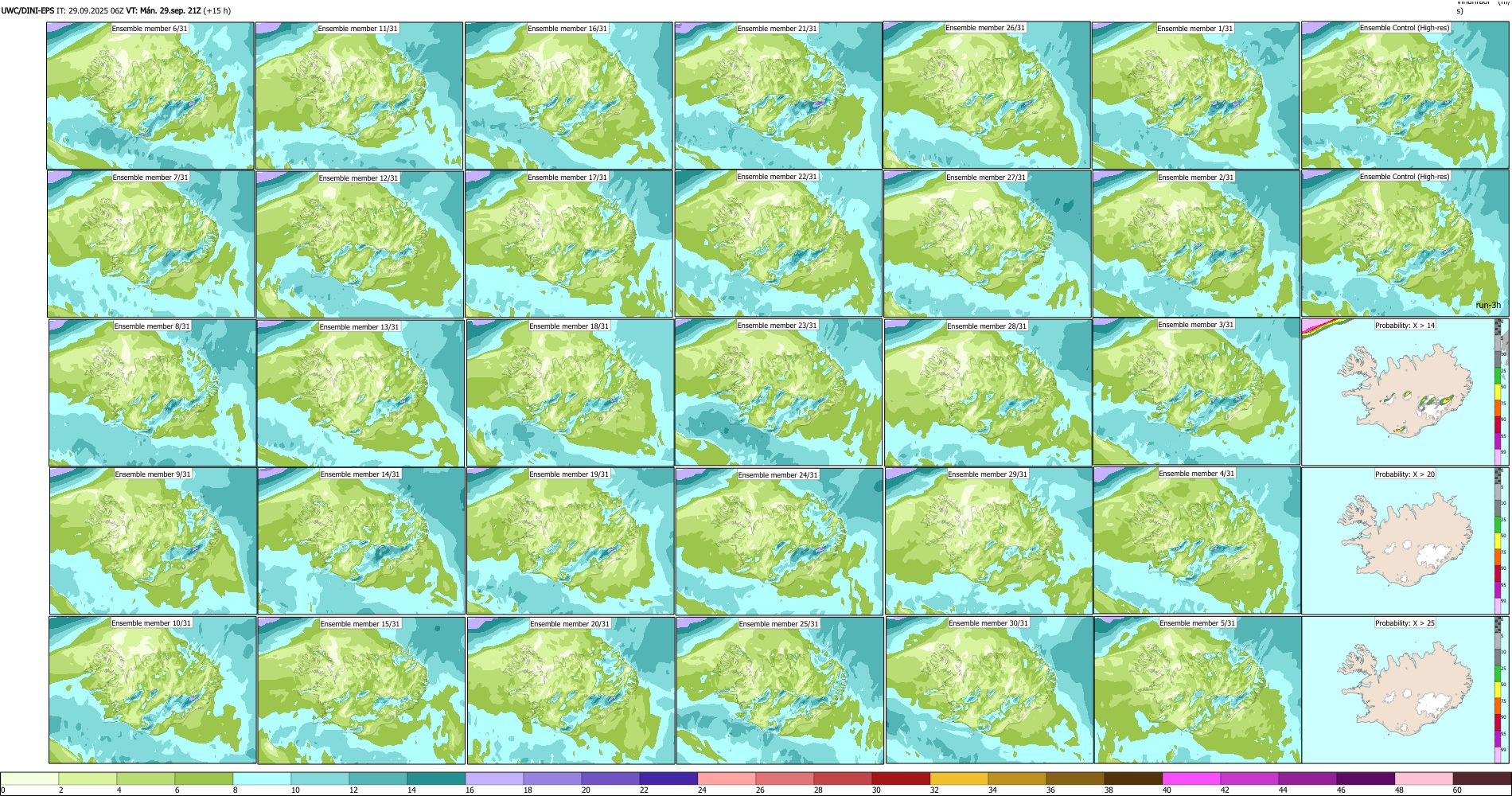Click the light pink legend swatch between 48 and 60
Image resolution: width=1512 pixels, height=796 pixels.
1424,778
